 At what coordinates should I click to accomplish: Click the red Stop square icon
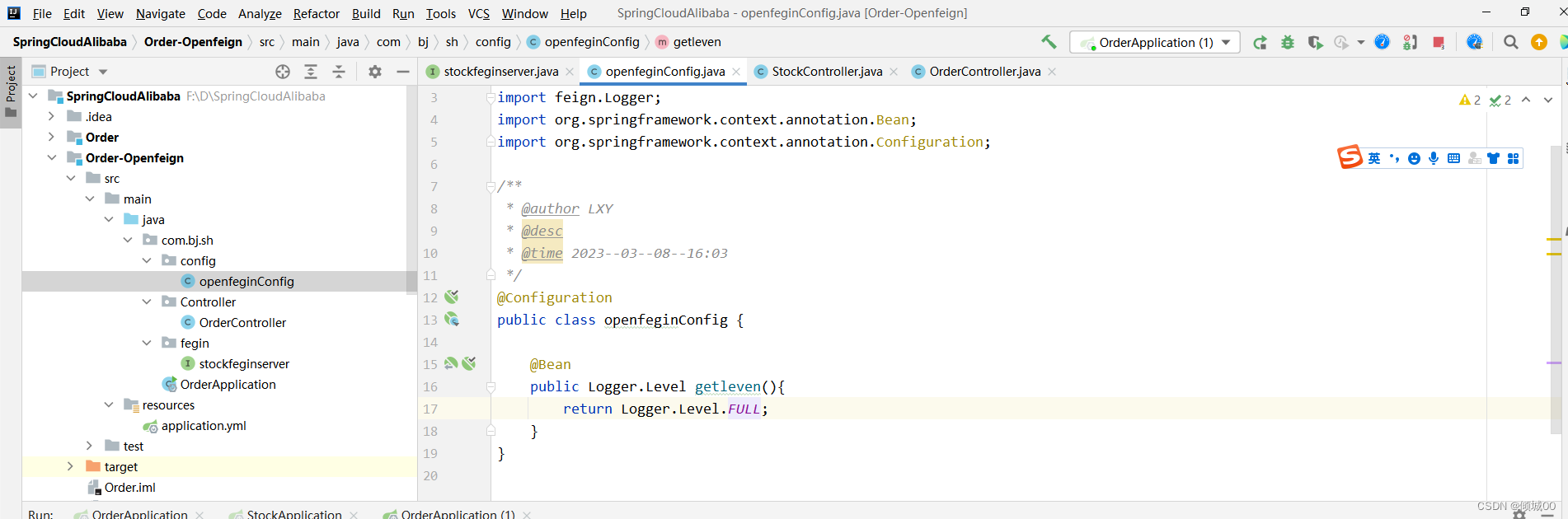[1439, 42]
